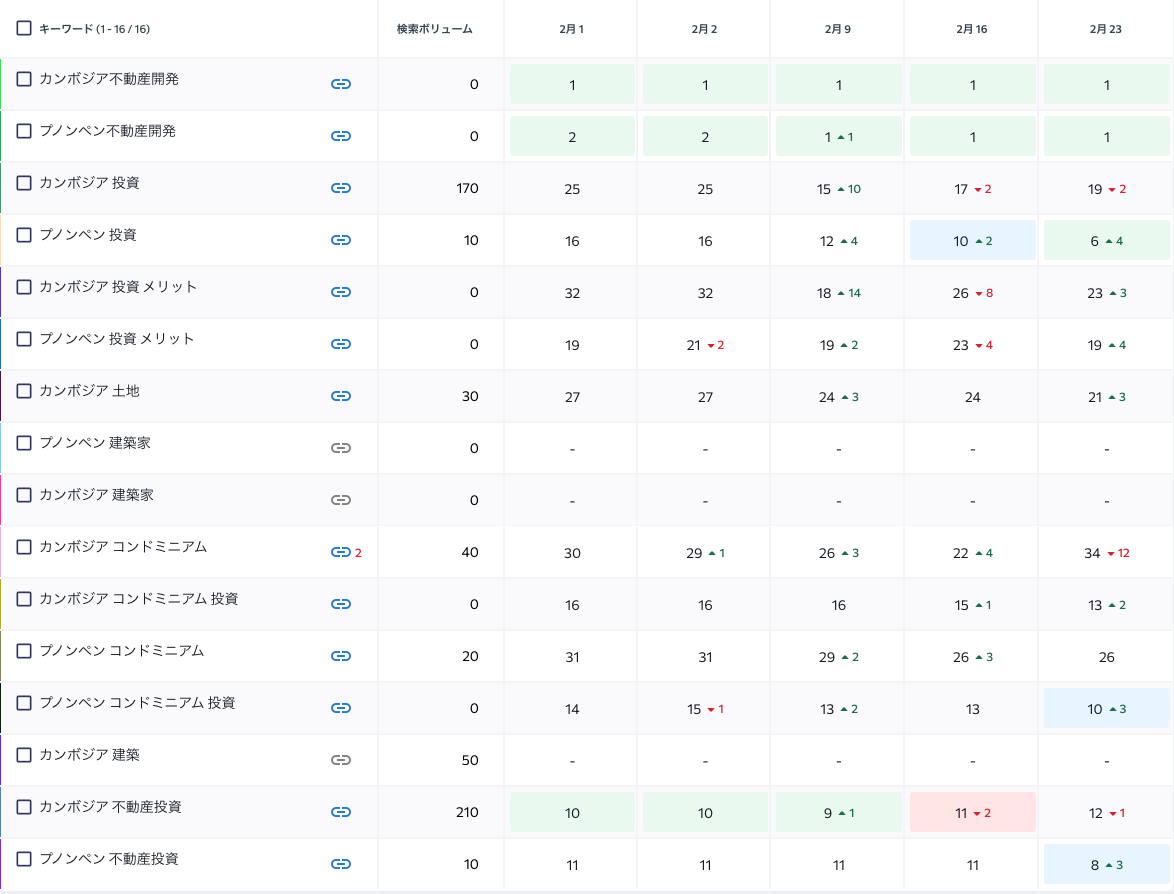The image size is (1174, 894).
Task: Click link icon for カンボジア不動産開発 row
Action: click(341, 84)
